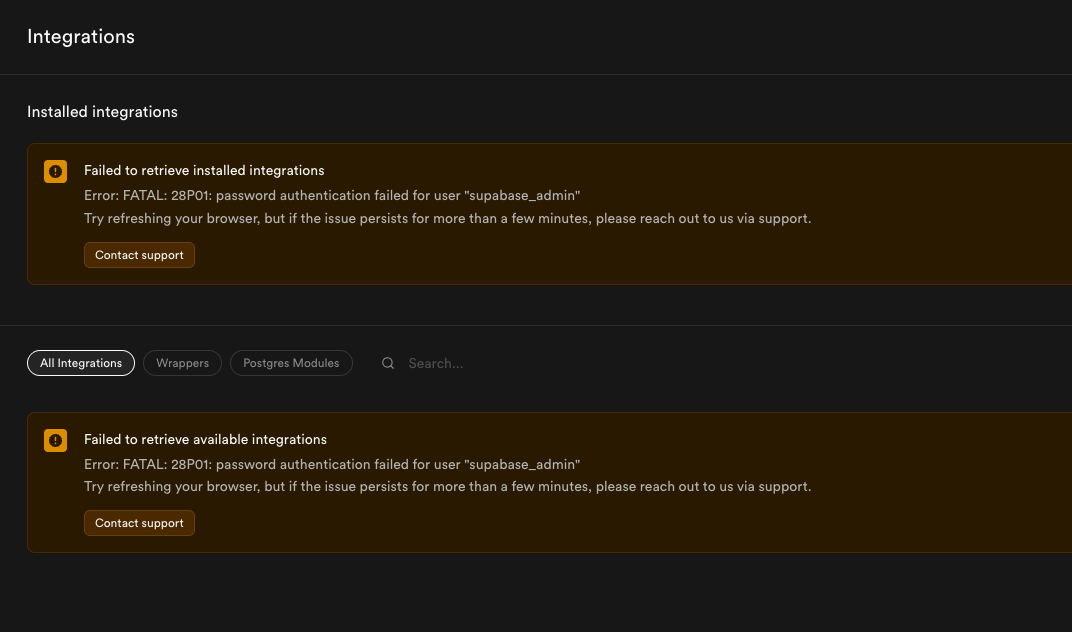1072x632 pixels.
Task: Click the available integrations error message text
Action: [x=332, y=464]
